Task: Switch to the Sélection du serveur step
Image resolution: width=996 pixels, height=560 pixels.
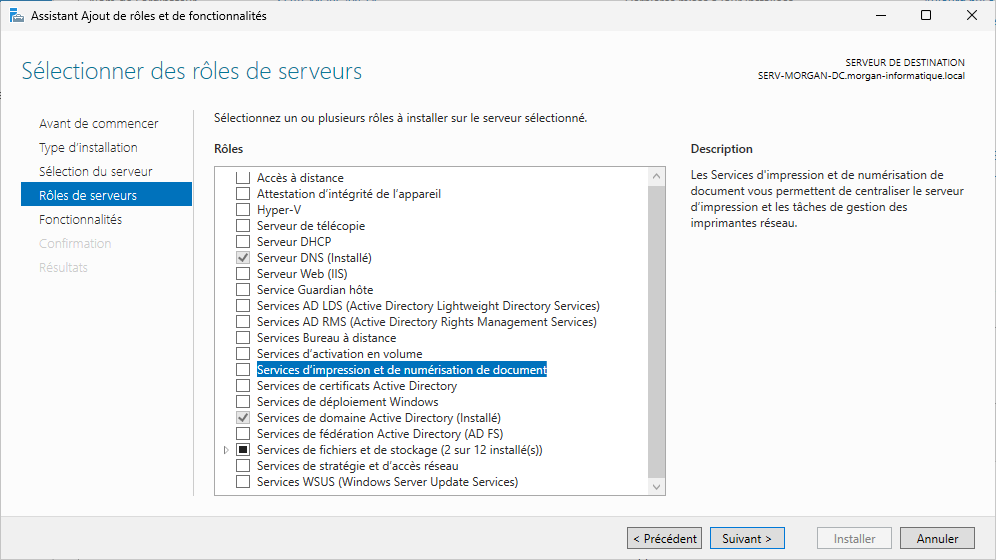Action: (95, 172)
